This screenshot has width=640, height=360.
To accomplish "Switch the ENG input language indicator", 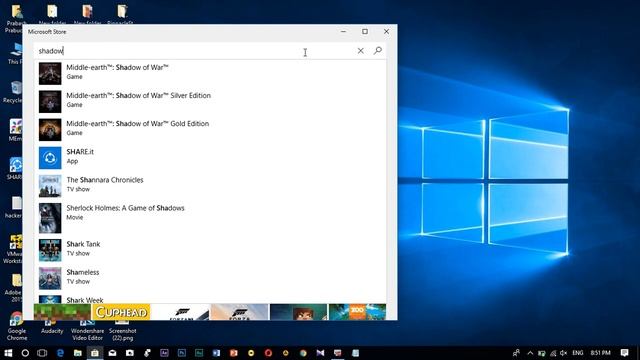I will pos(578,353).
